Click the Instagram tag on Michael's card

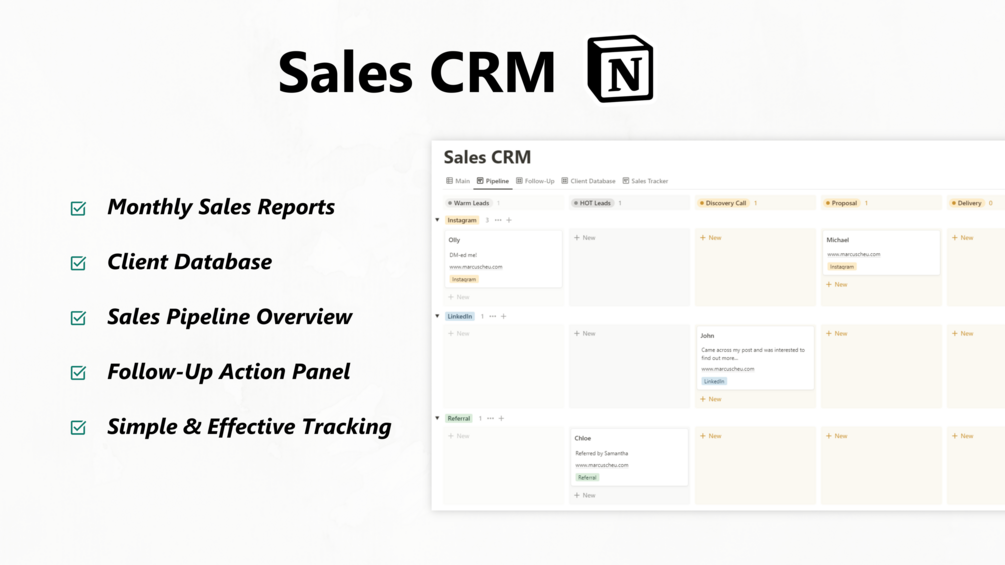tap(842, 266)
